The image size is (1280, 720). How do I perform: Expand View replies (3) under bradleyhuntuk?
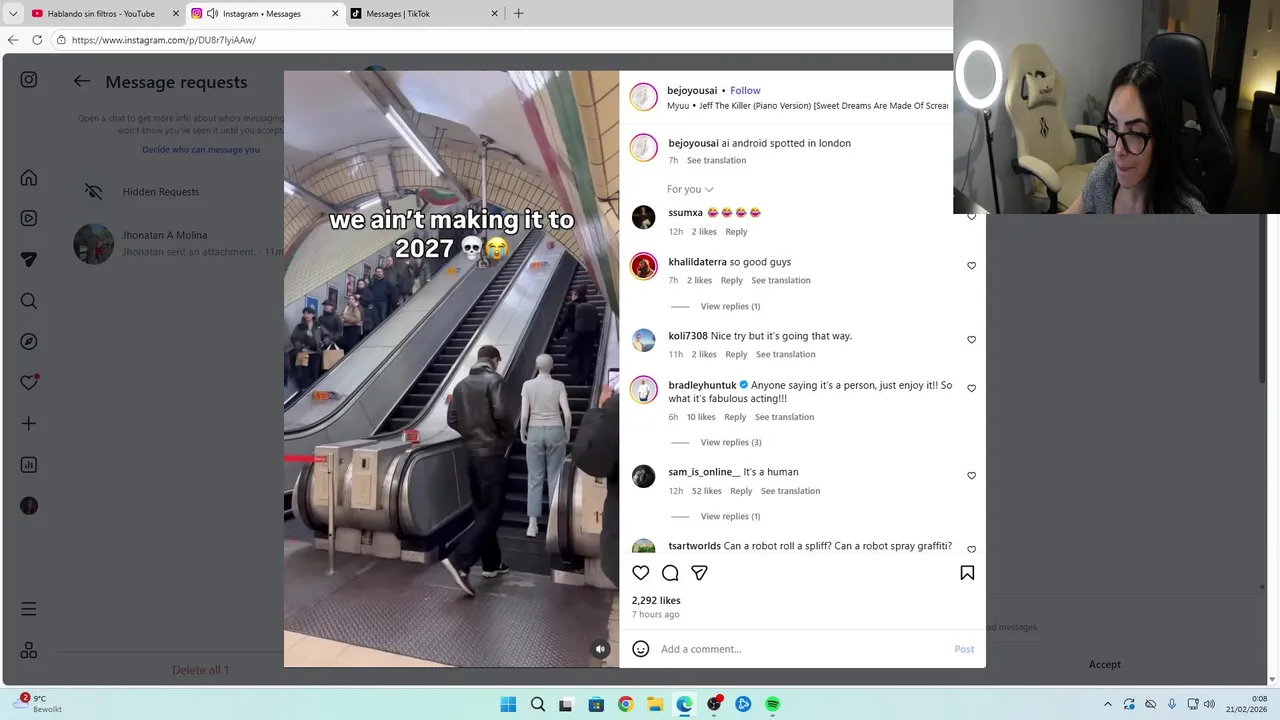730,442
